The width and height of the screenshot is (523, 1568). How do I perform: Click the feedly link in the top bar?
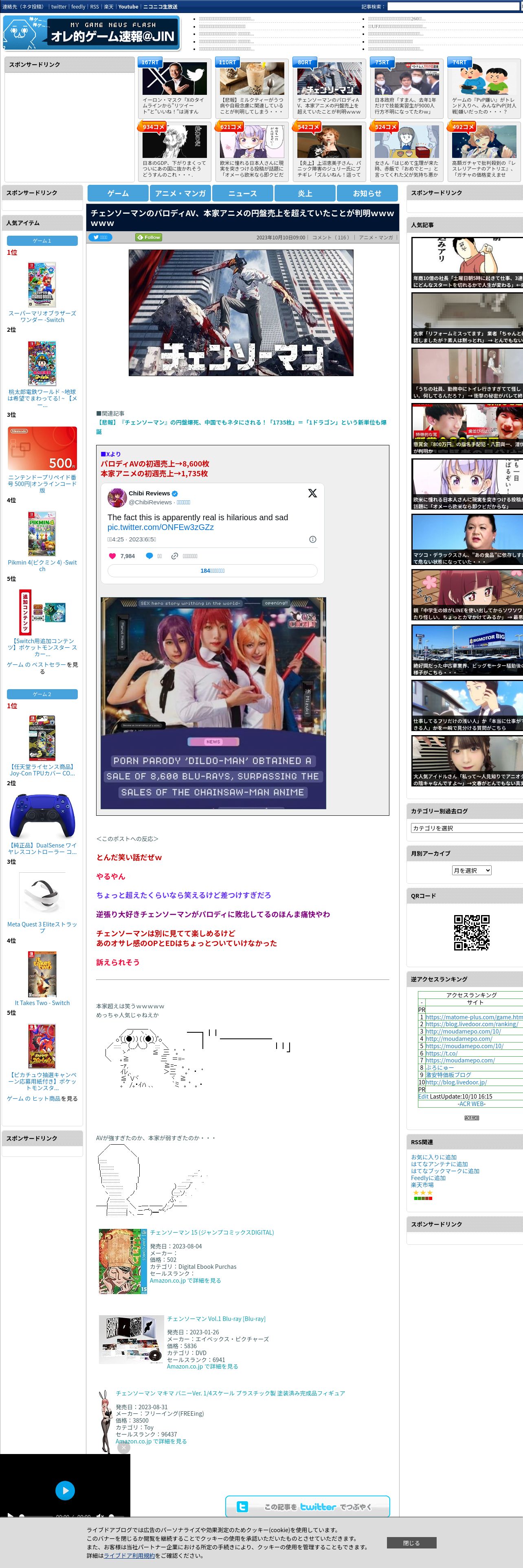tap(78, 7)
